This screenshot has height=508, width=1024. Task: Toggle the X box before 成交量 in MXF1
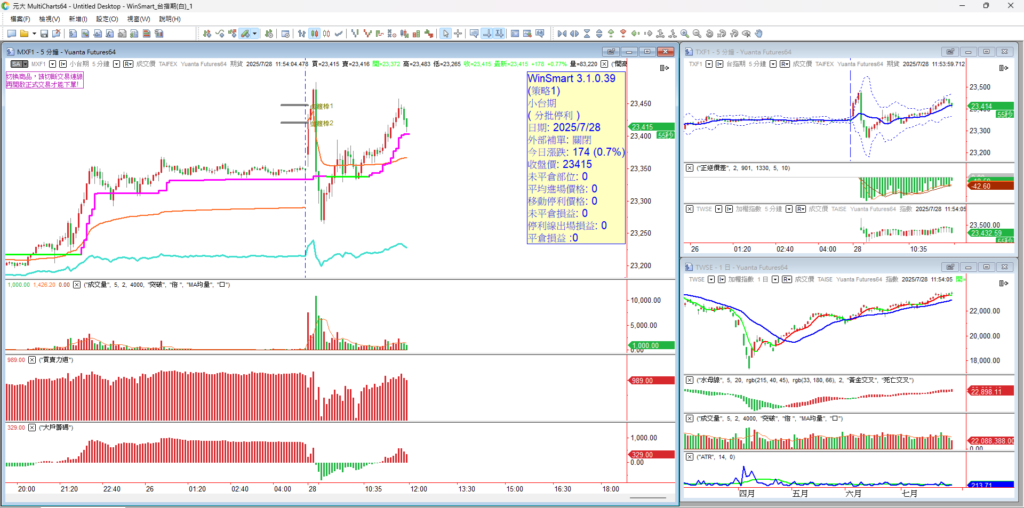pyautogui.click(x=77, y=285)
